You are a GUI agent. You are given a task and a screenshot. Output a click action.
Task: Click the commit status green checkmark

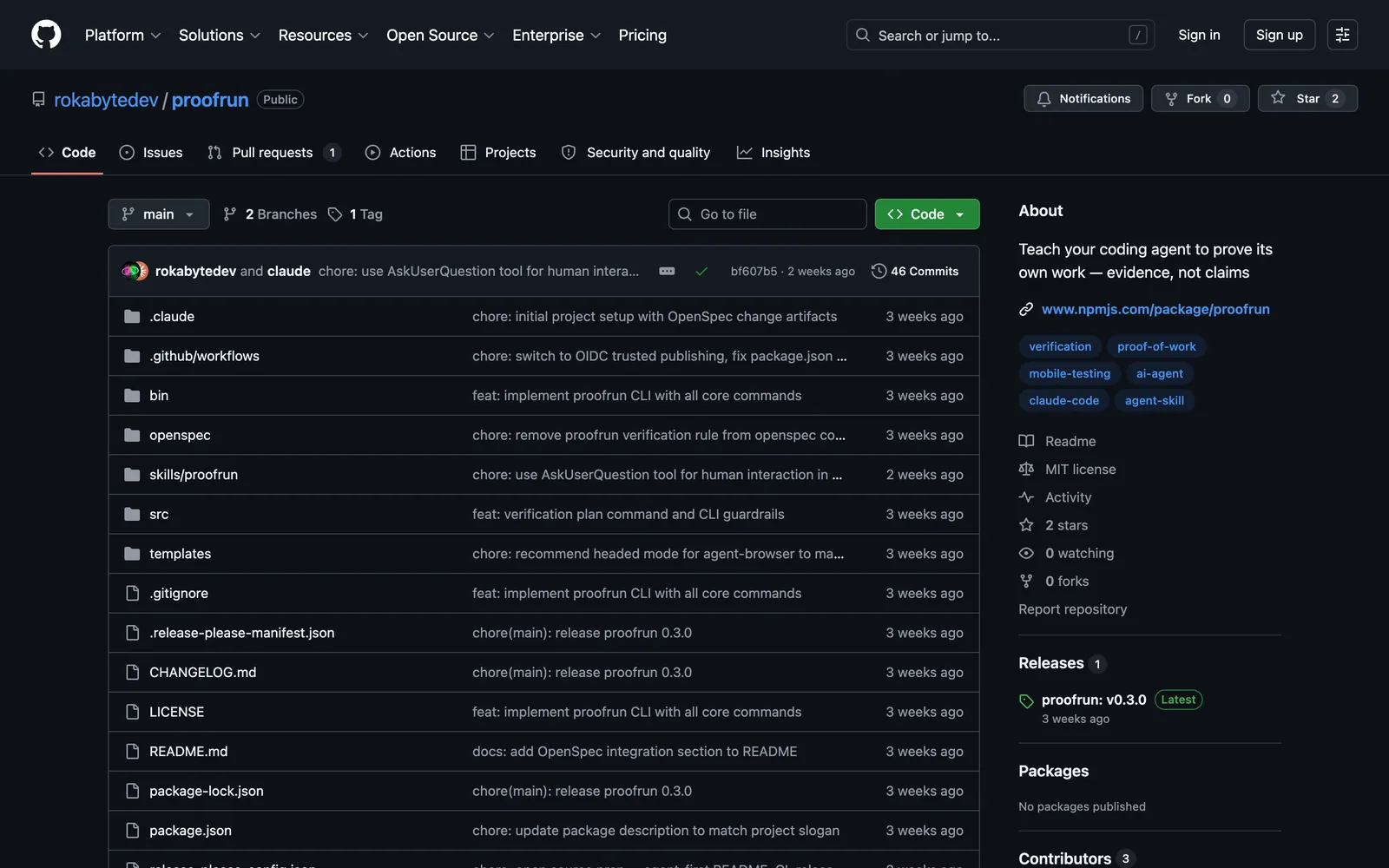701,272
